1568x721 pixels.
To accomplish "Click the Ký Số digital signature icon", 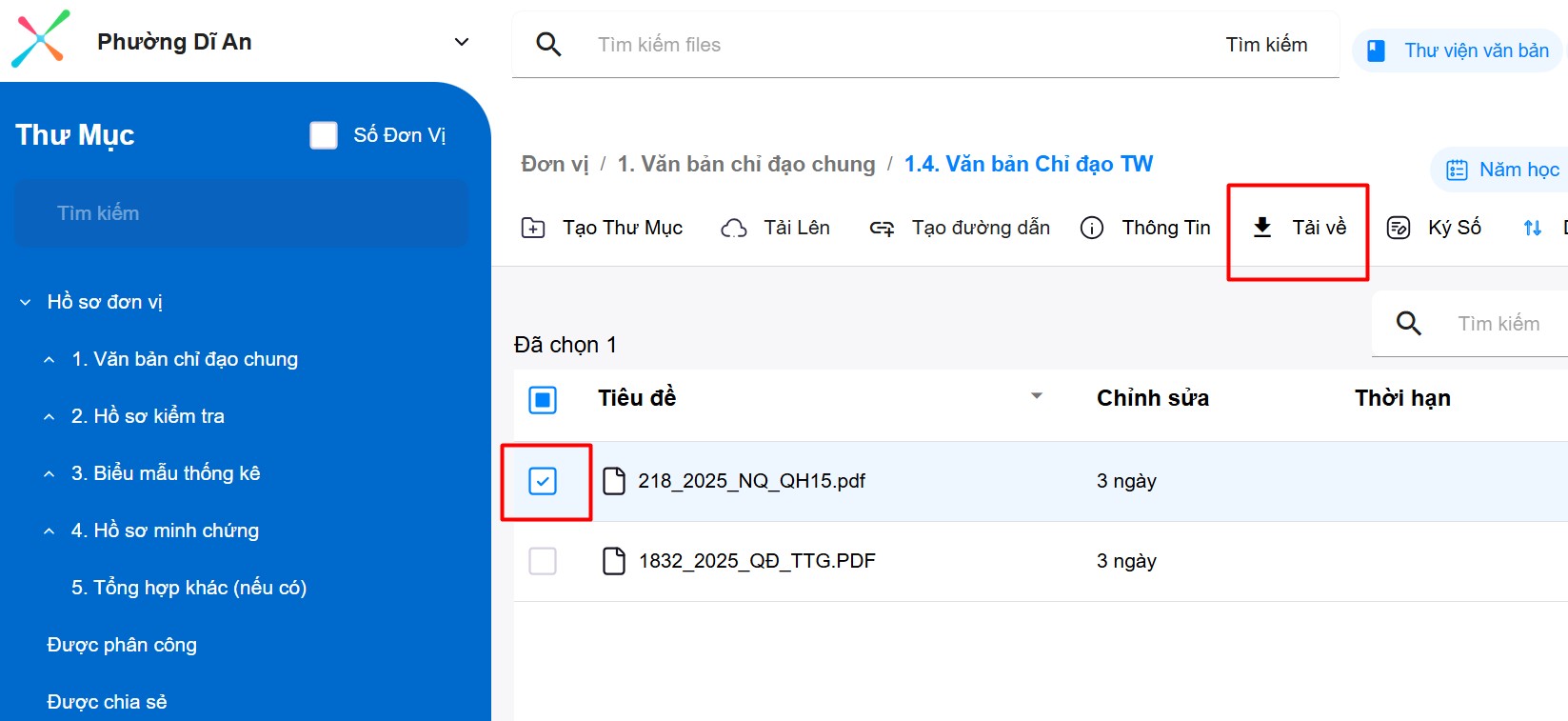I will click(x=1399, y=228).
